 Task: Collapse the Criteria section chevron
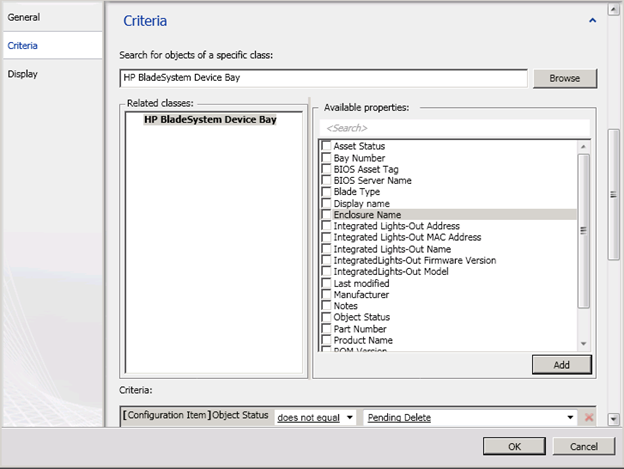click(x=592, y=20)
